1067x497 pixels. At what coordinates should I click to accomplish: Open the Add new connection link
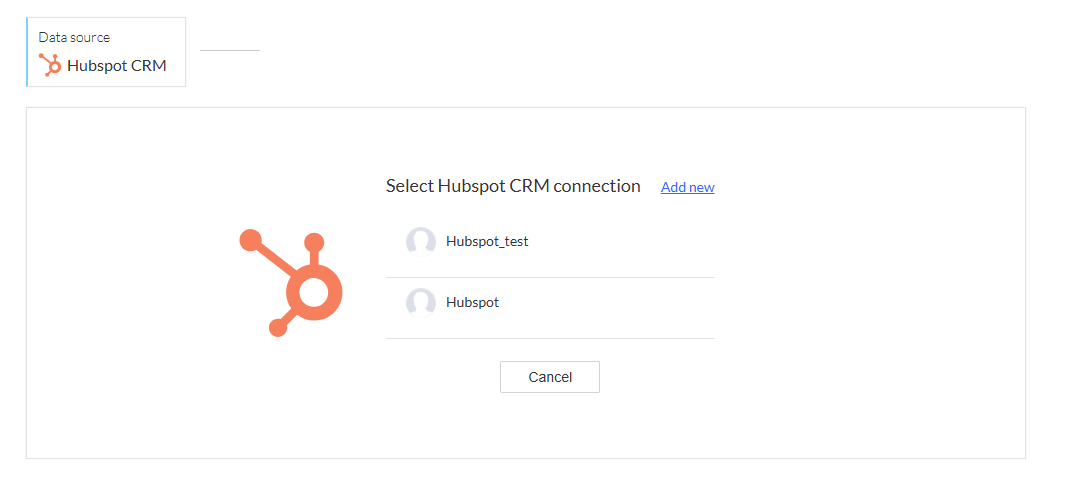coord(687,187)
